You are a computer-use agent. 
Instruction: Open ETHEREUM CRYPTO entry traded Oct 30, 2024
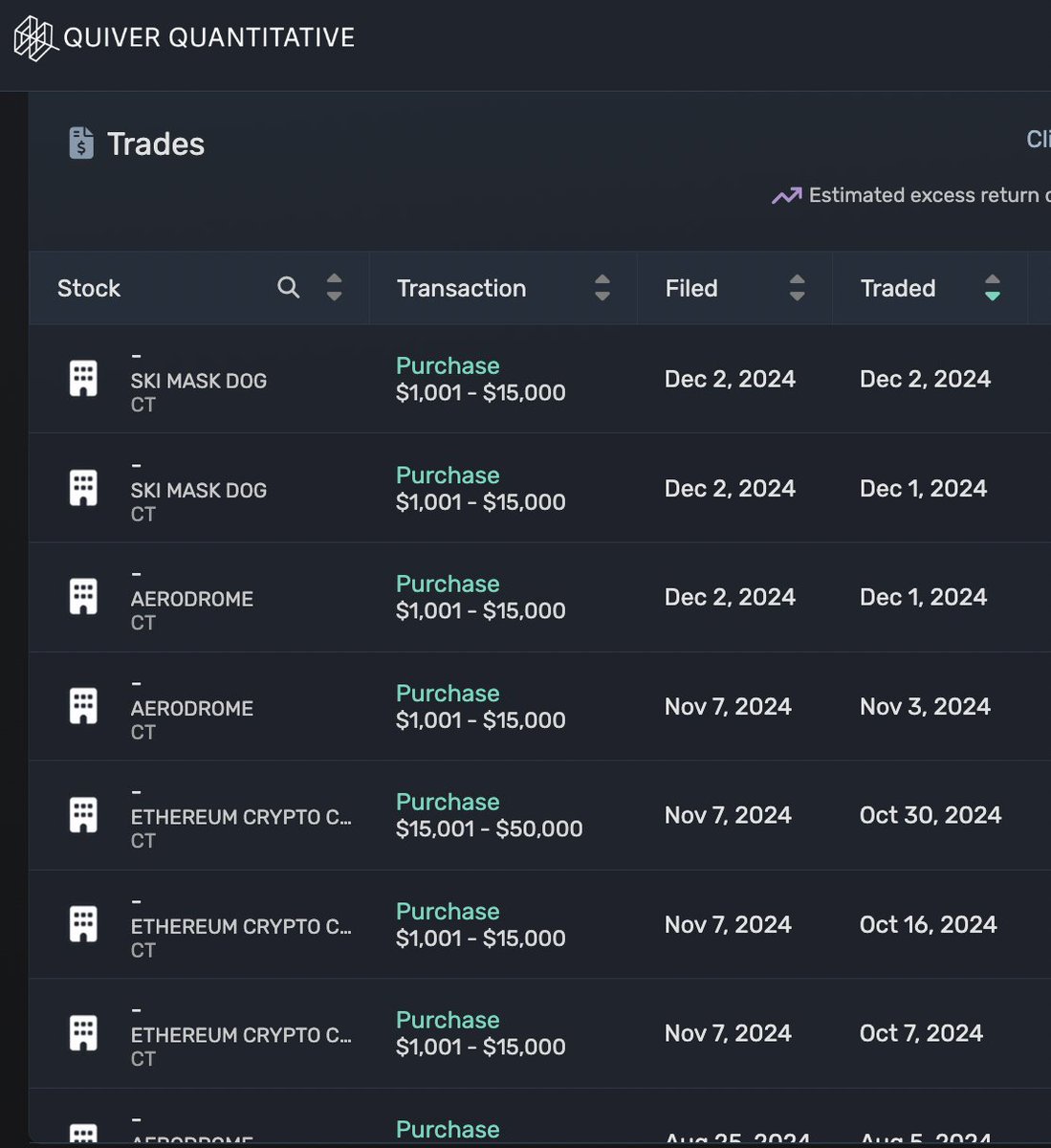(x=241, y=817)
